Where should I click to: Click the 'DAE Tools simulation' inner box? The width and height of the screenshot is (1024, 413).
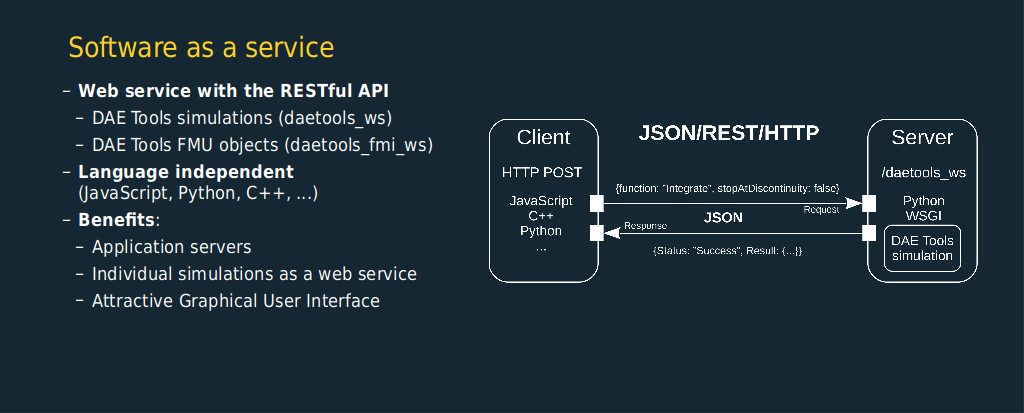tap(922, 248)
